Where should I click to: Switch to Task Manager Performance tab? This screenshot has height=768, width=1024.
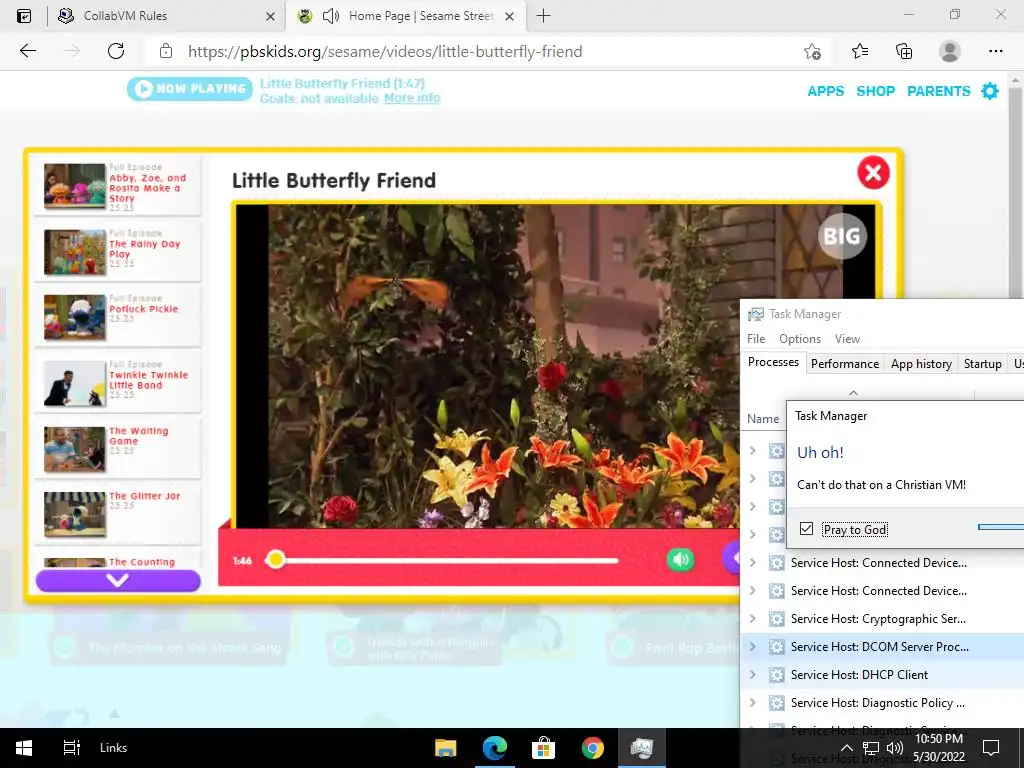(844, 364)
